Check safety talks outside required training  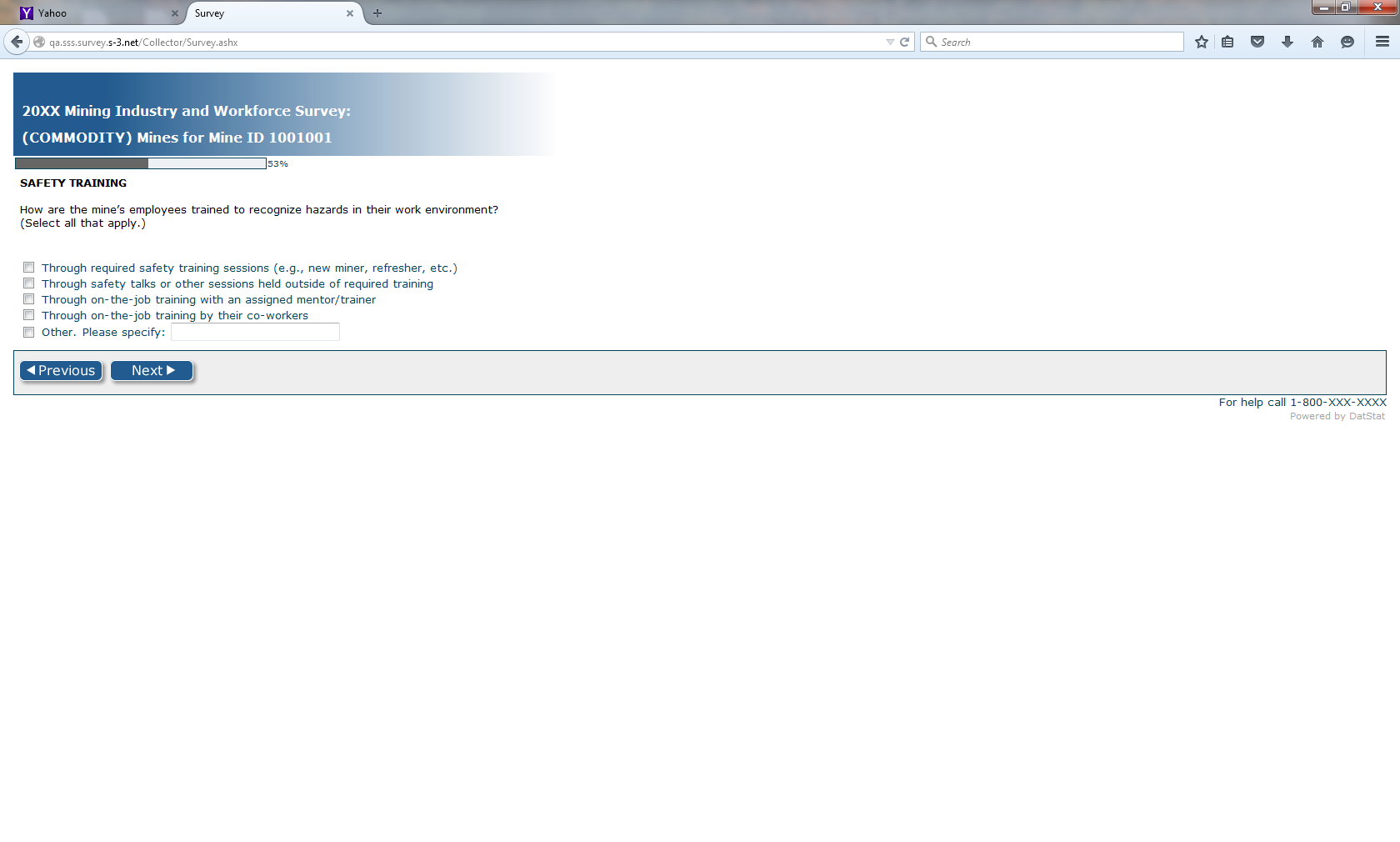point(28,283)
